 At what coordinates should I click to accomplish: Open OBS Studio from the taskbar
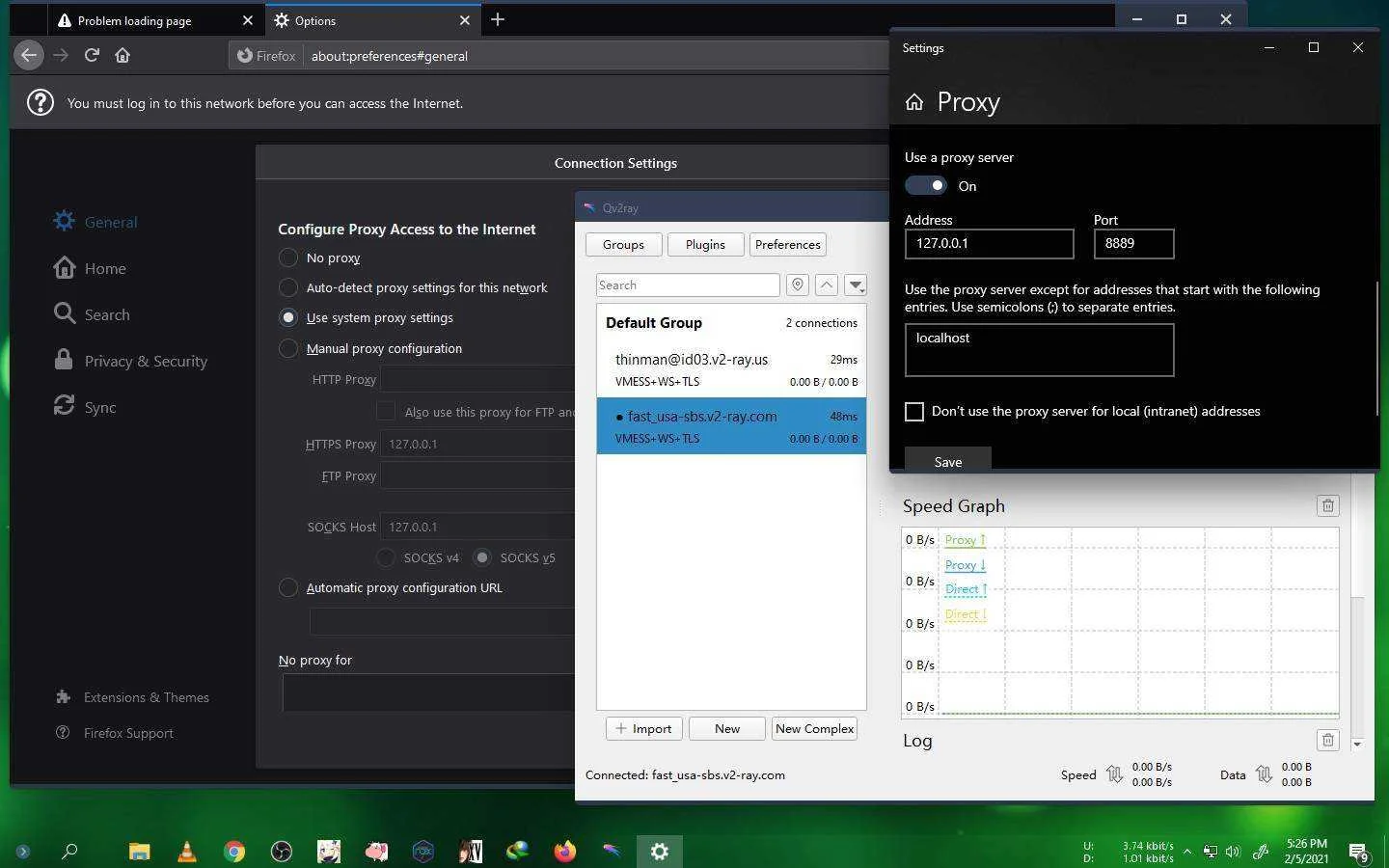coord(282,852)
